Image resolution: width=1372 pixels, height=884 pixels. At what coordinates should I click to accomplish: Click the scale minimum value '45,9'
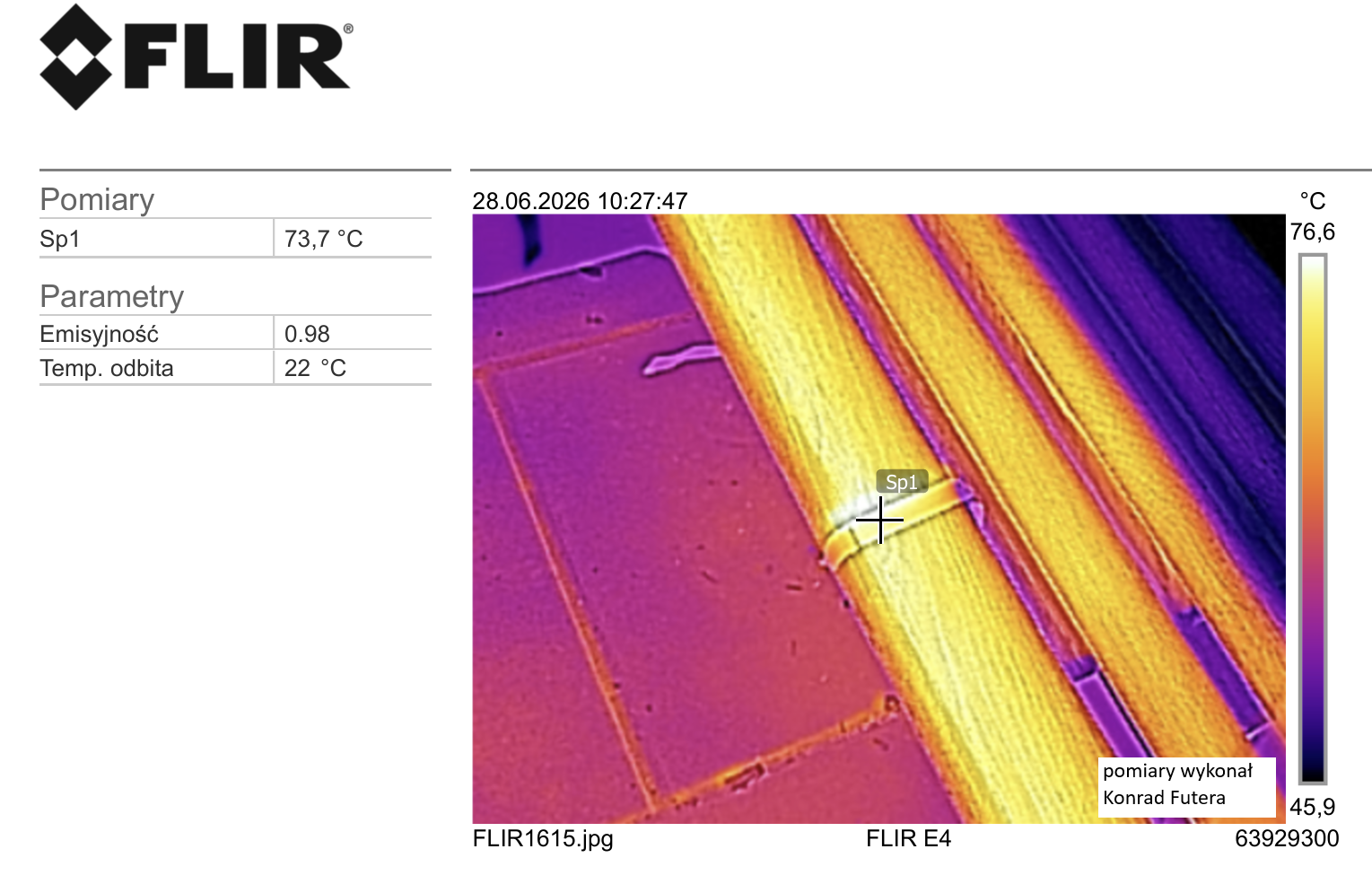[x=1312, y=807]
